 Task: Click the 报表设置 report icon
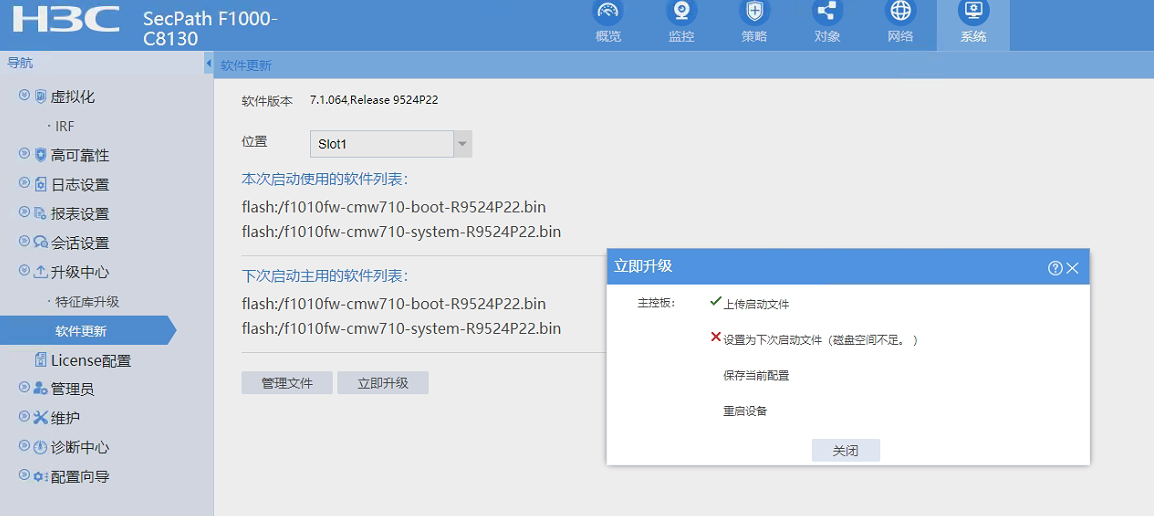(x=40, y=213)
